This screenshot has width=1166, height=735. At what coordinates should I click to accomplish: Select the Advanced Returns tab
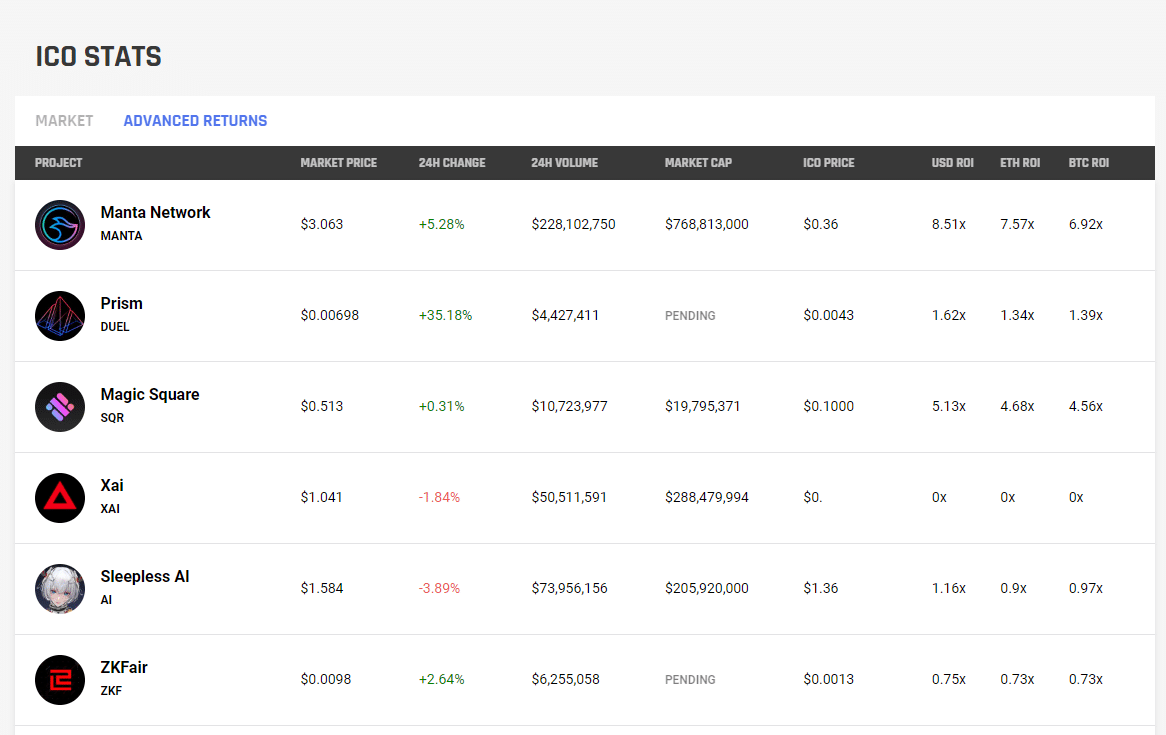195,121
